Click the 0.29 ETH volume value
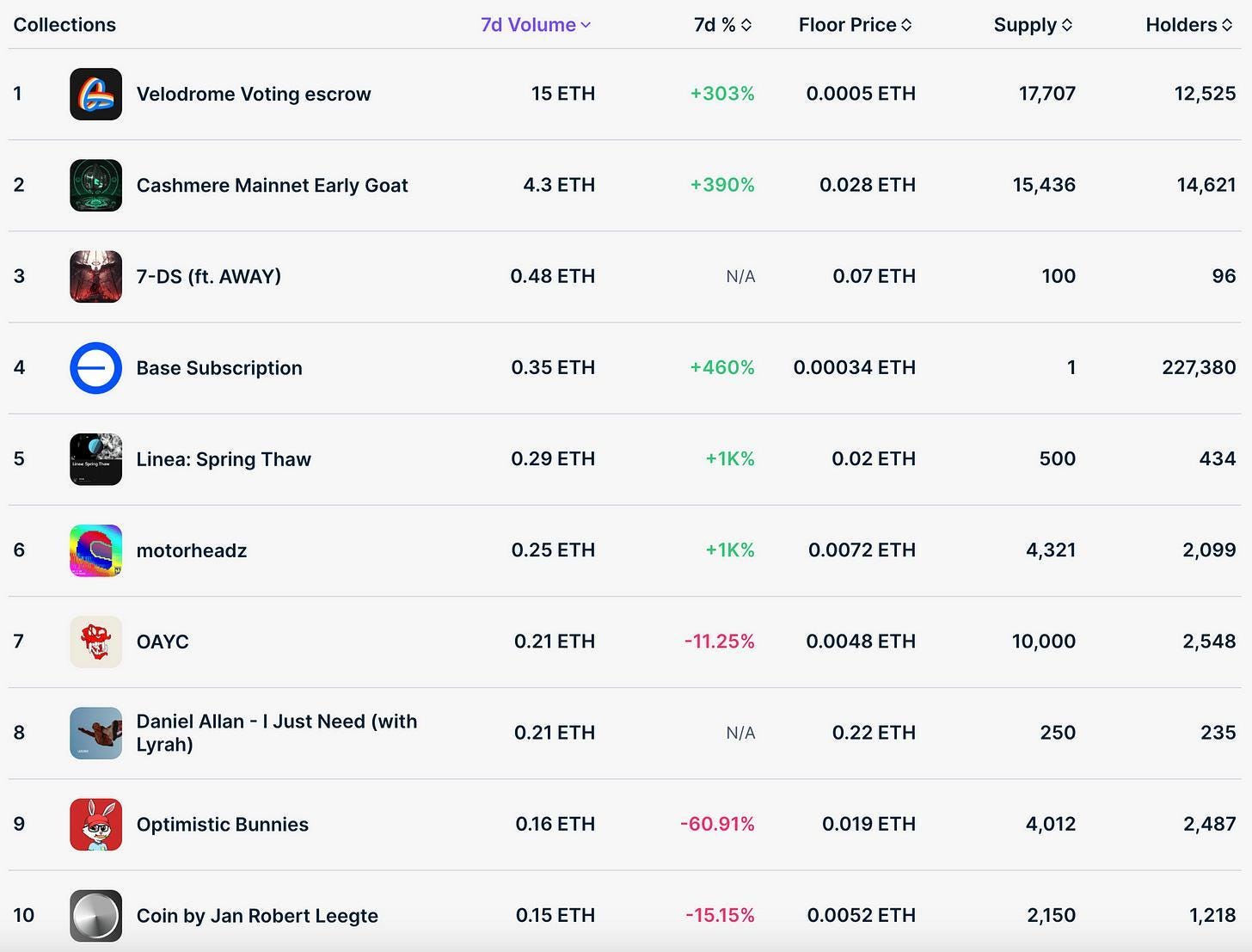This screenshot has height=952, width=1252. pyautogui.click(x=553, y=458)
